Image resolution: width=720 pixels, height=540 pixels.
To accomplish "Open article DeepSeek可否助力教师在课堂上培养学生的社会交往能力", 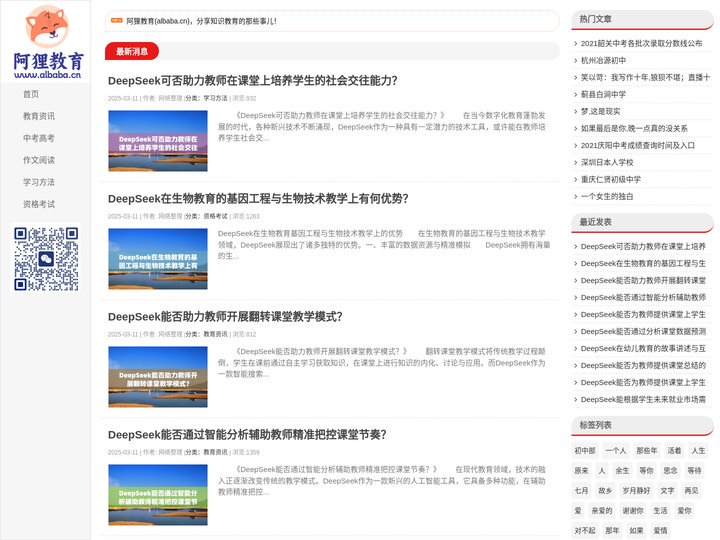I will (x=253, y=81).
